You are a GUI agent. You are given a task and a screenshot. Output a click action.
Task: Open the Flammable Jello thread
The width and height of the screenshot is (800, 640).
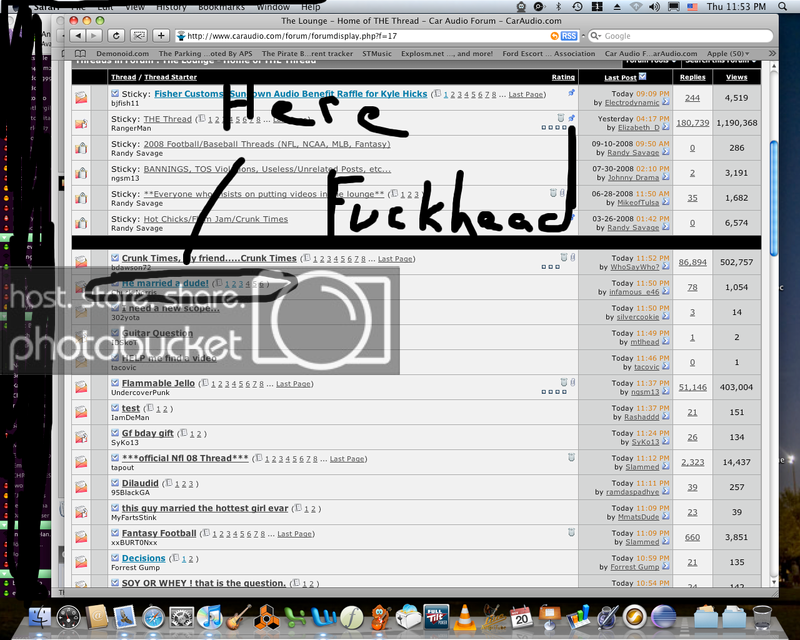click(158, 383)
